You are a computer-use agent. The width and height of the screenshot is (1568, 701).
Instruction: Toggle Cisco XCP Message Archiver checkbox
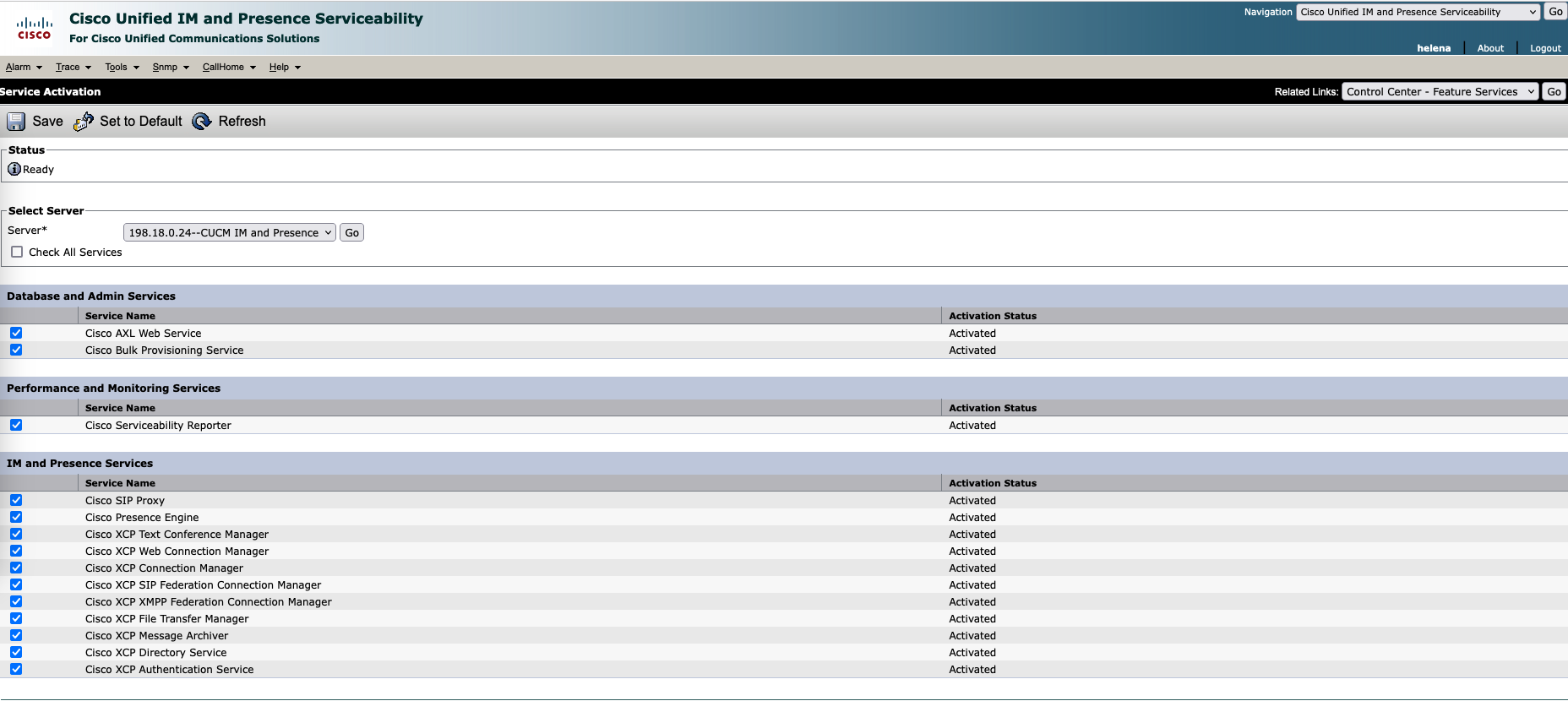16,635
